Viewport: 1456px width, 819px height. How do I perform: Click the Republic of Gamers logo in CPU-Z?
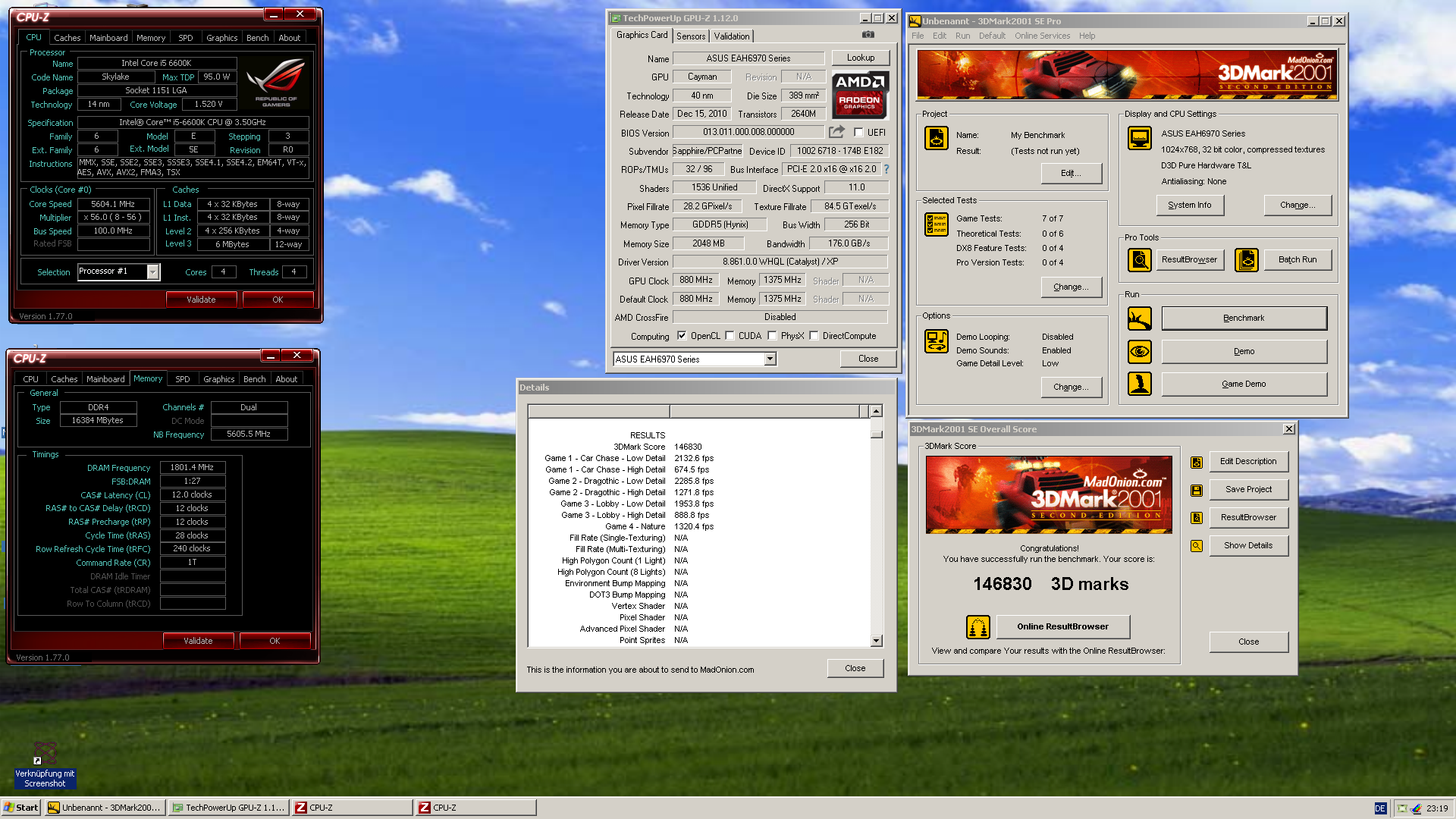click(x=276, y=82)
